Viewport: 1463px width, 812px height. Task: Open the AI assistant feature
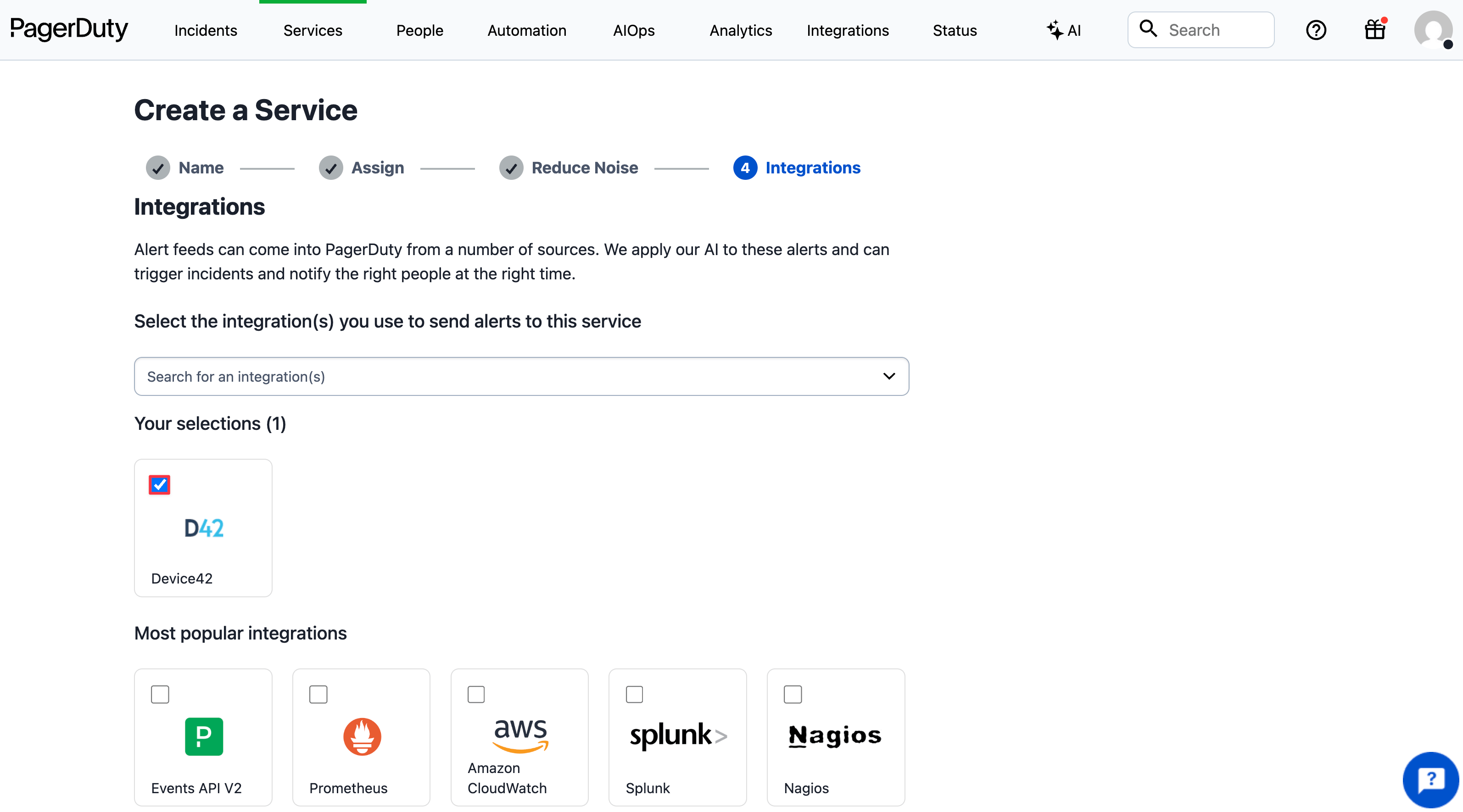pos(1063,29)
